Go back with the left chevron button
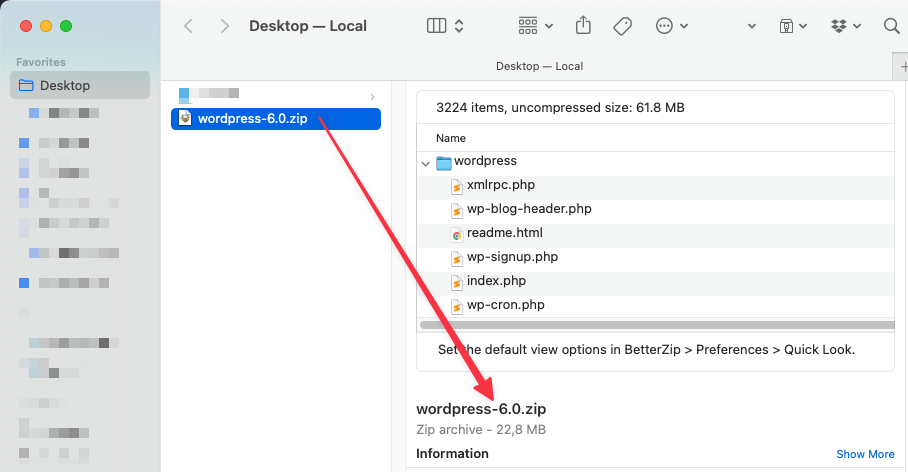 (188, 26)
